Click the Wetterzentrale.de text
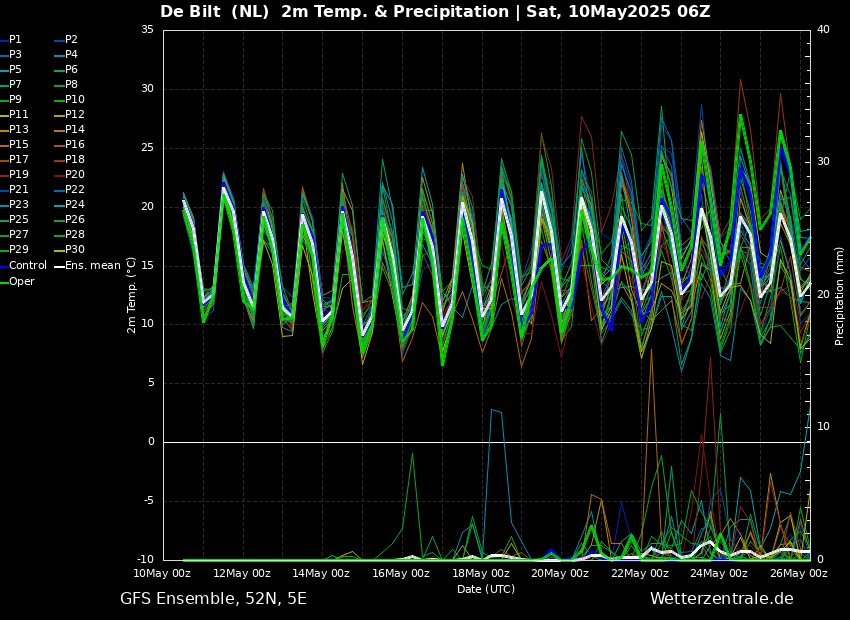 pyautogui.click(x=721, y=599)
